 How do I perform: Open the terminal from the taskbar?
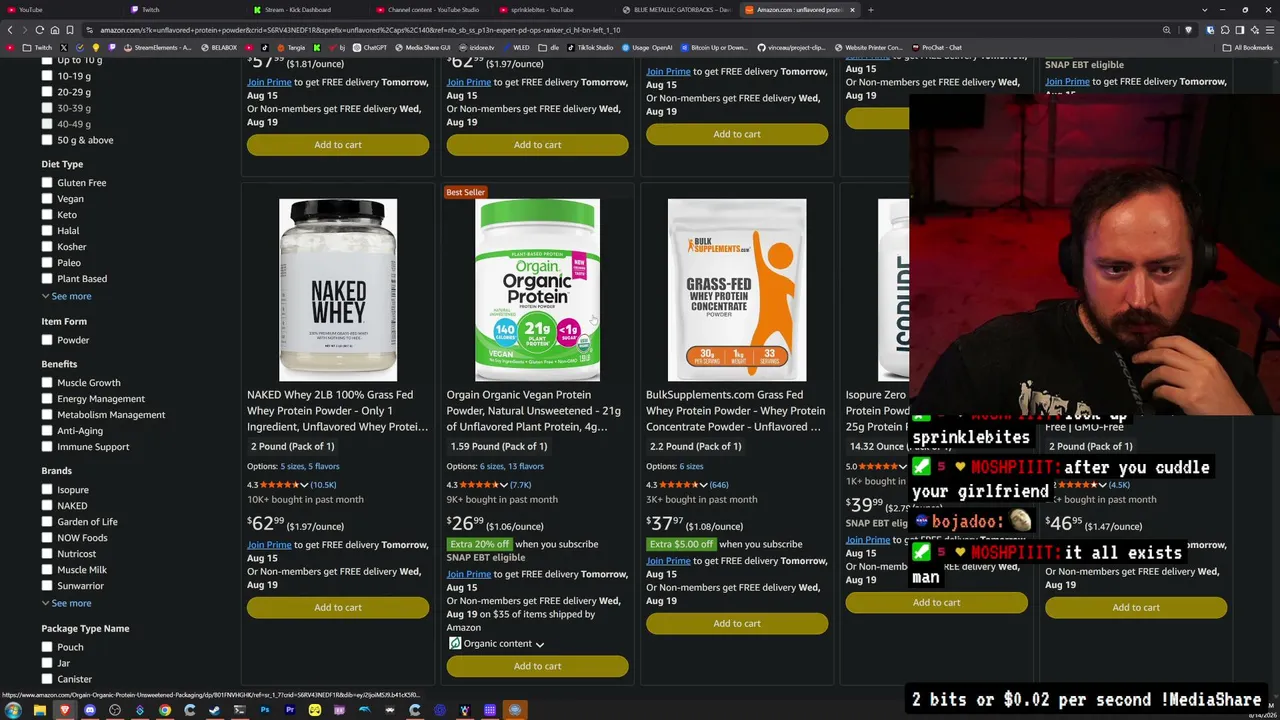[240, 710]
